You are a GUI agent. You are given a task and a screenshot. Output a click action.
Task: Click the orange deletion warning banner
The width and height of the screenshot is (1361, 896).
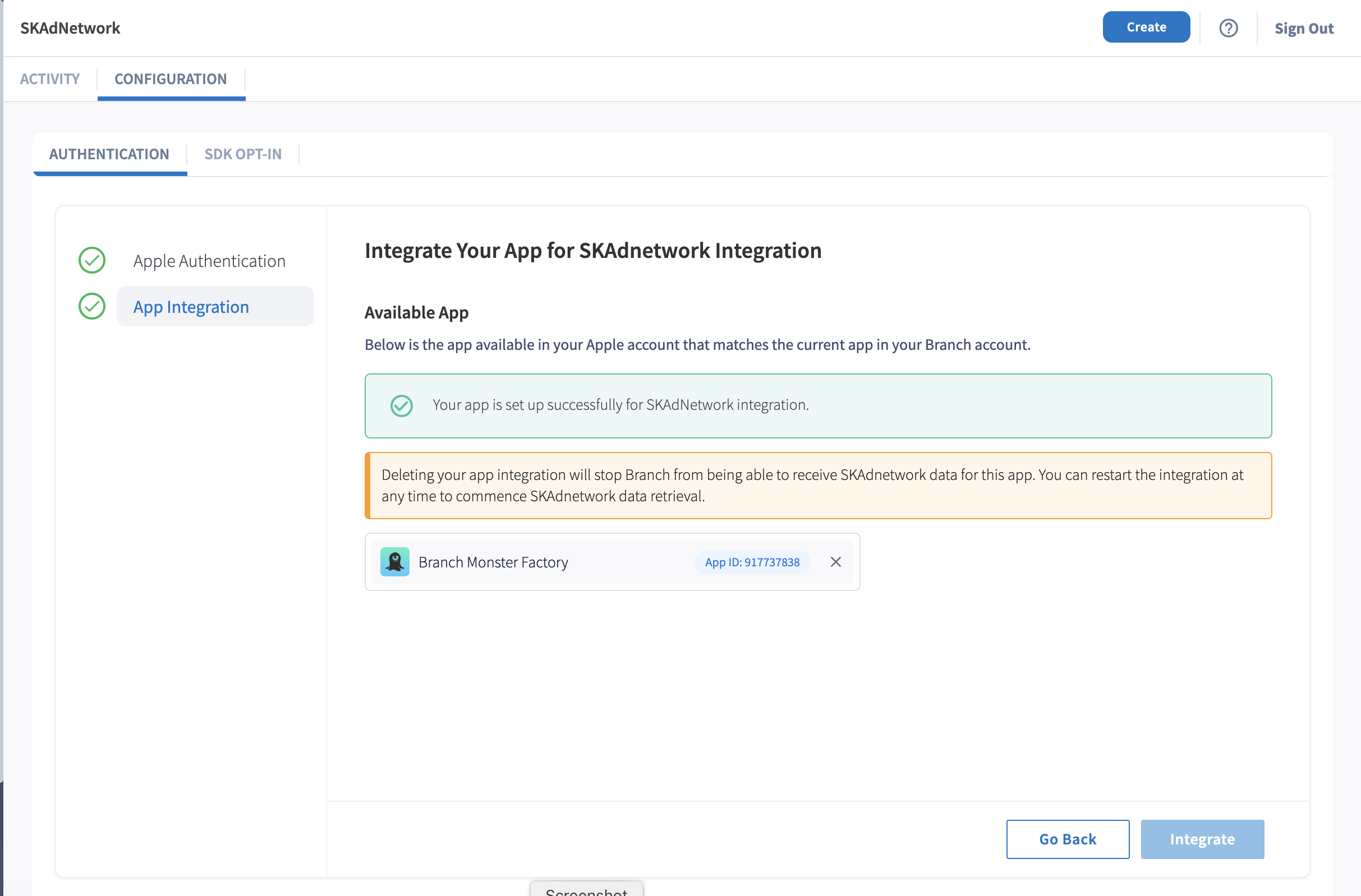pos(818,485)
